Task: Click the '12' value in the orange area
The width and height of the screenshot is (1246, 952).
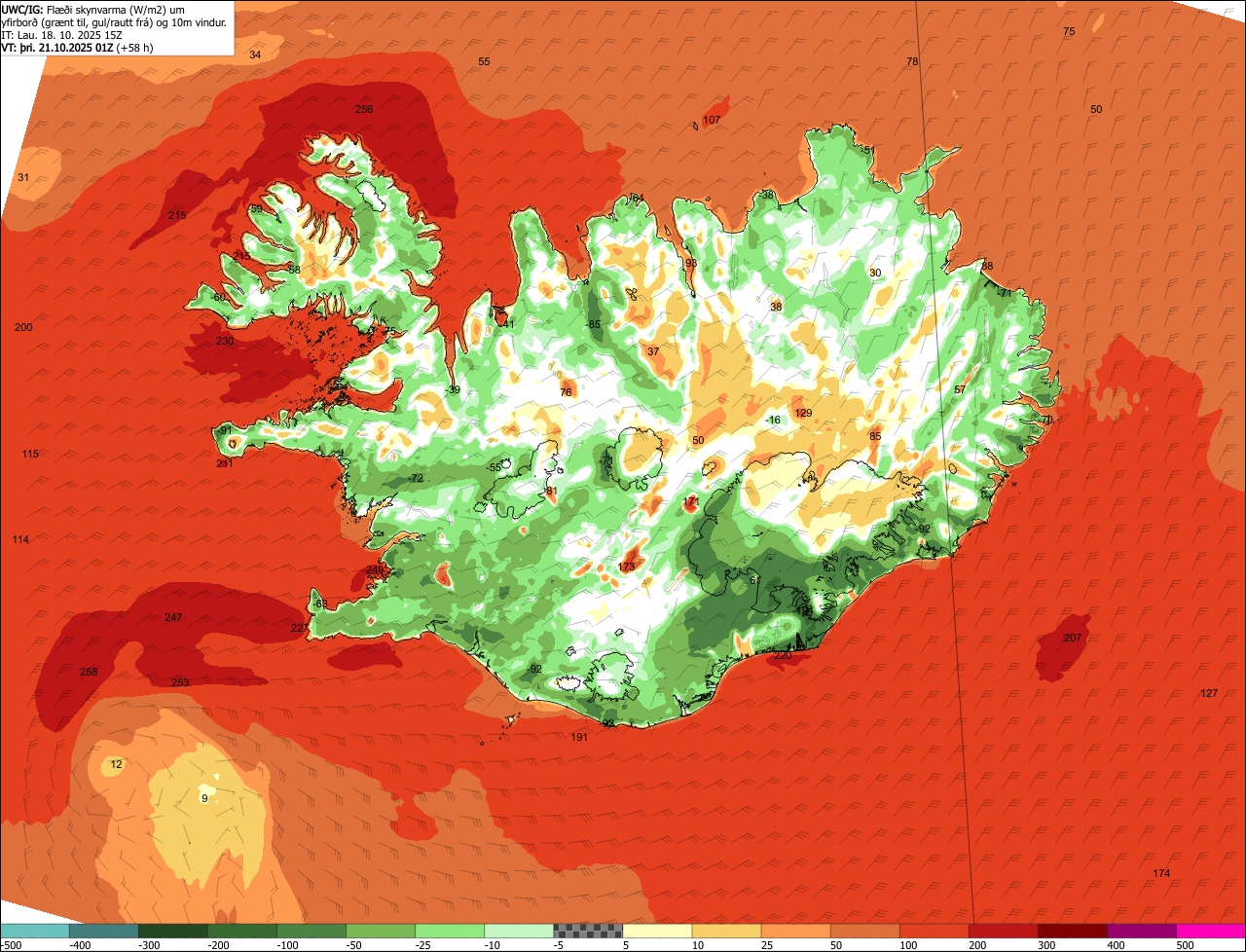Action: 117,764
